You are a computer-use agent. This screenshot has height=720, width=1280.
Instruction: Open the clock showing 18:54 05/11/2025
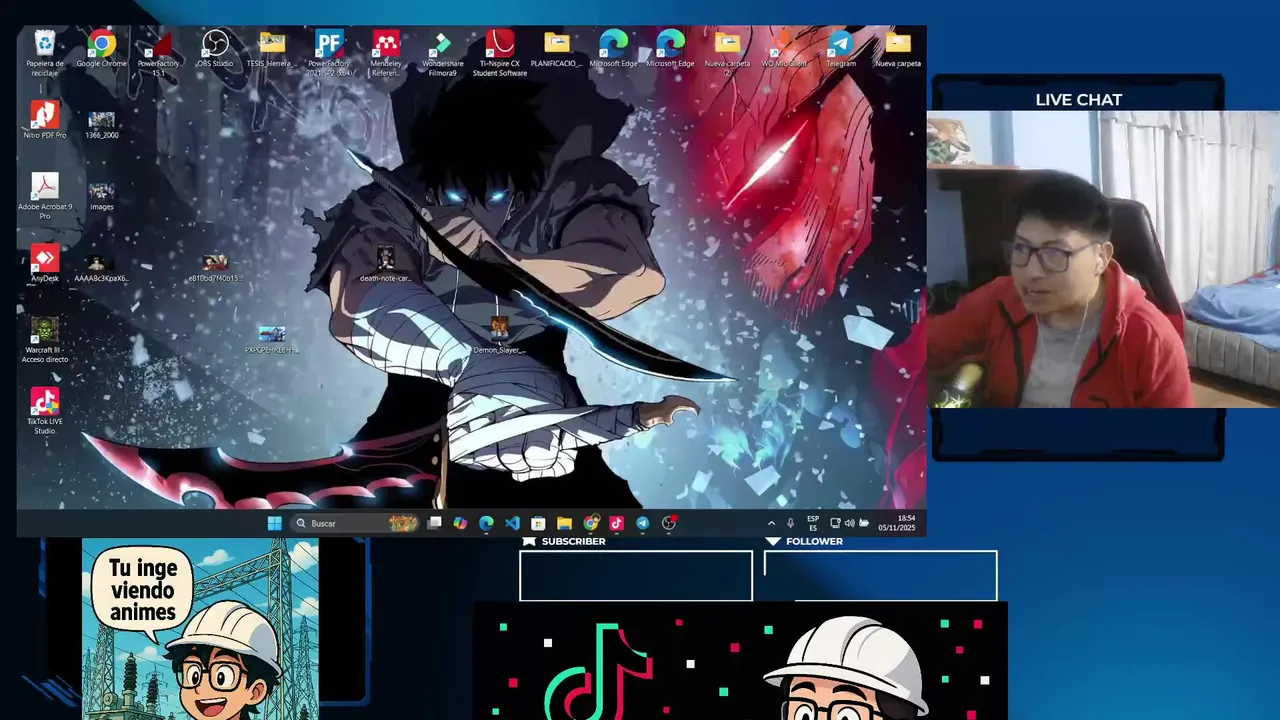pos(896,523)
